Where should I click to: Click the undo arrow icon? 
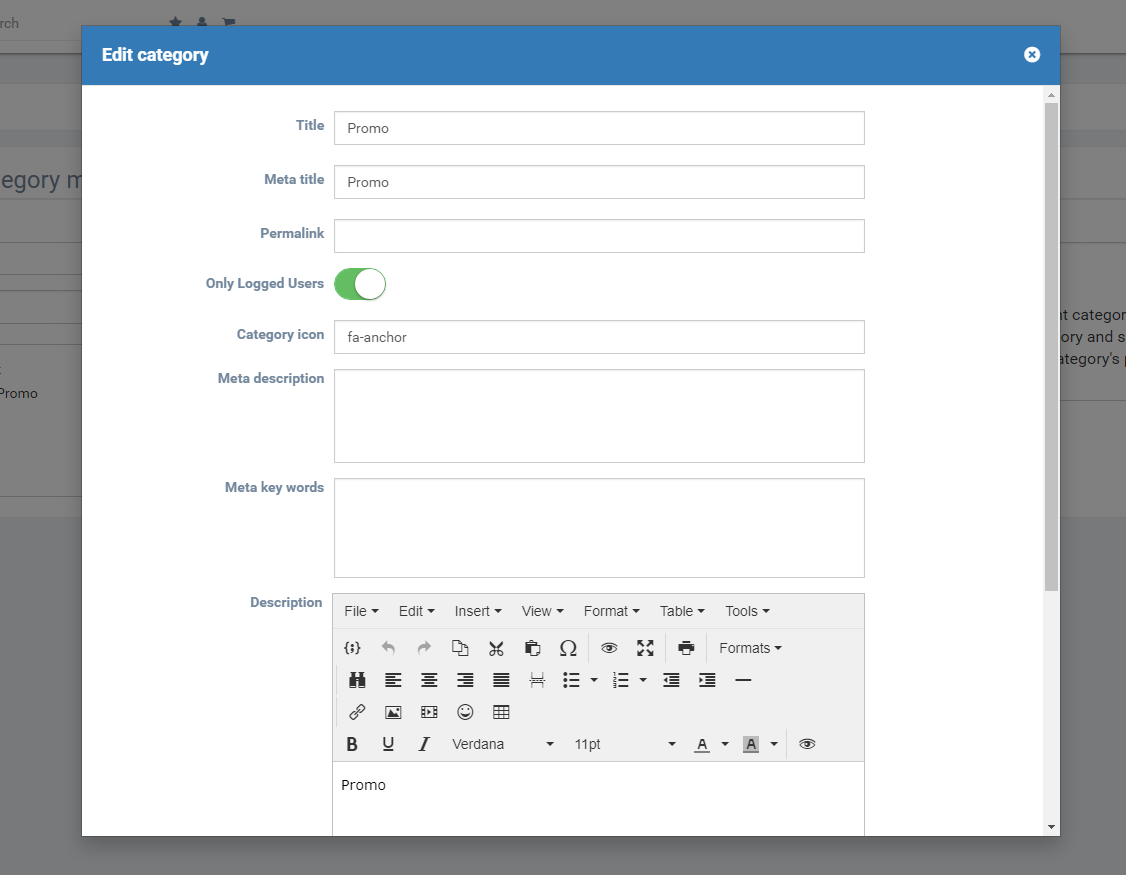click(x=388, y=648)
